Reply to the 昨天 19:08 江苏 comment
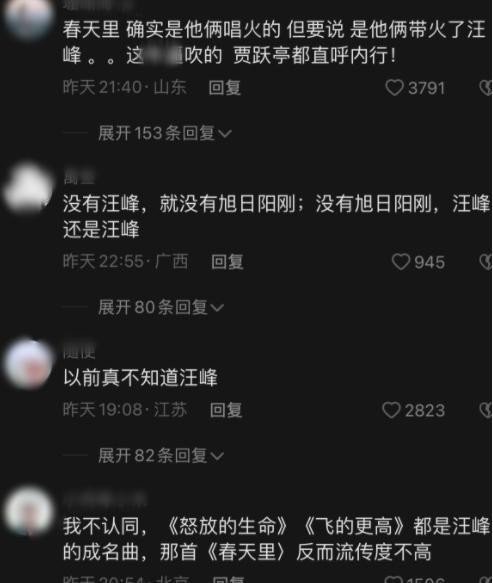The height and width of the screenshot is (583, 493). pos(226,410)
